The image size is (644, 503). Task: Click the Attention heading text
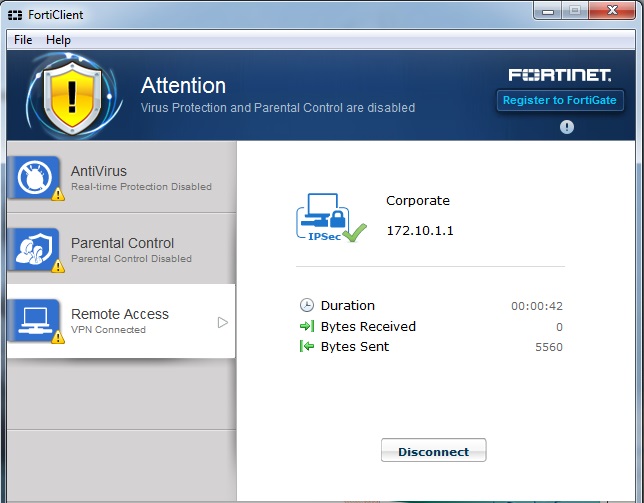pos(183,85)
